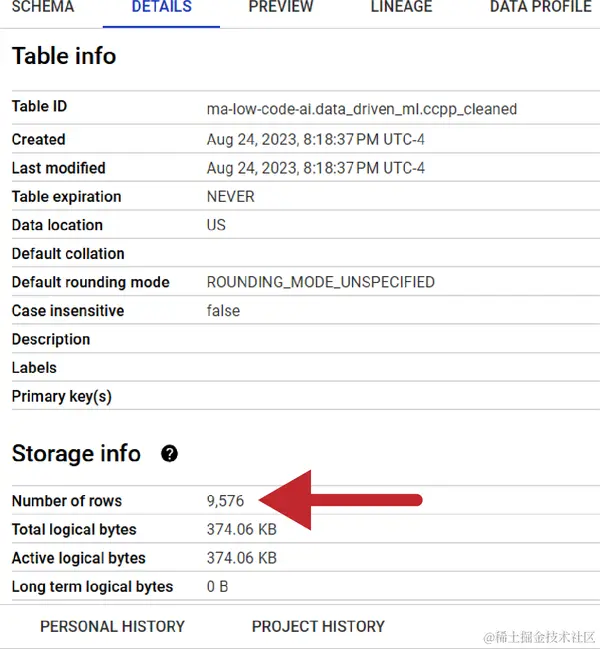Screen dimensions: 600x649
Task: Click the Active logical bytes value
Action: coord(241,558)
